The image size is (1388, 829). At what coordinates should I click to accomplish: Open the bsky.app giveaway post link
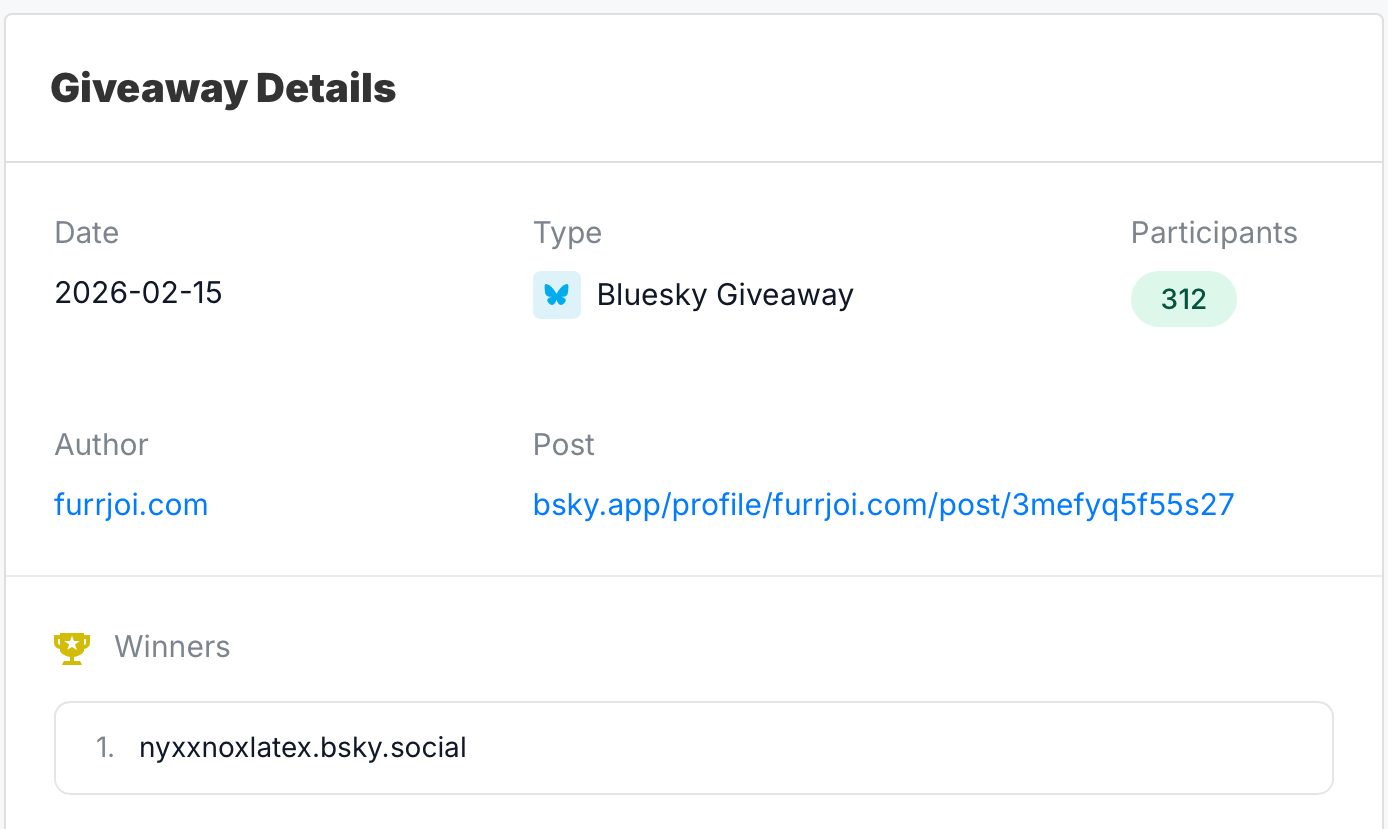coord(883,505)
